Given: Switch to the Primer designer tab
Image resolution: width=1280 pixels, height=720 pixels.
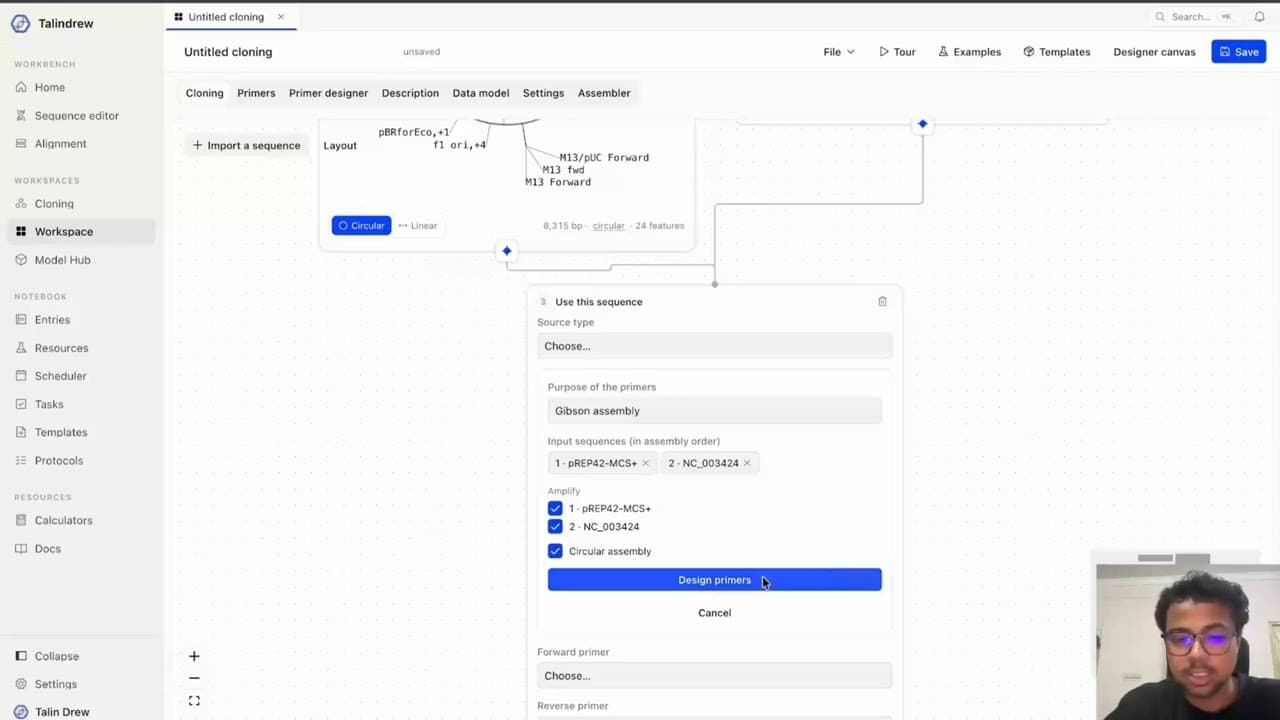Looking at the screenshot, I should (328, 93).
